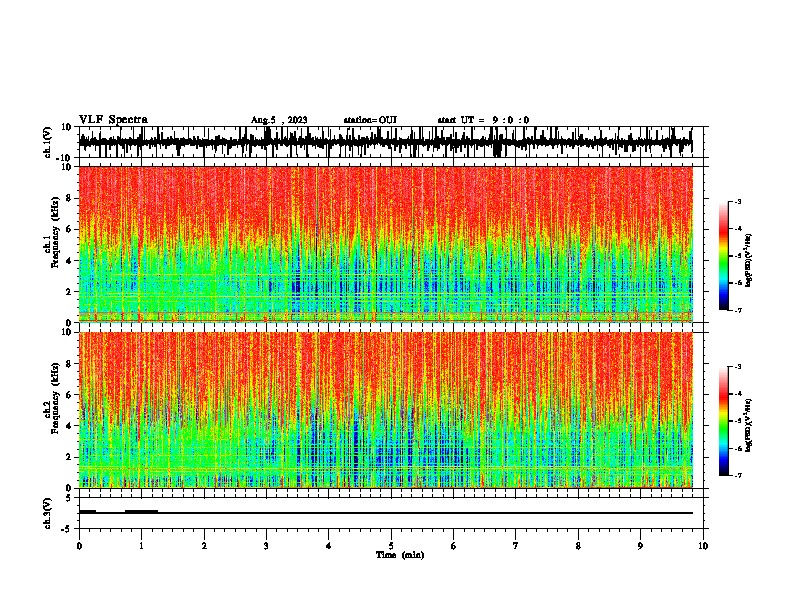Click the 'VLF Spectra' plot title
Screen dimensions: 792x612
click(113, 120)
